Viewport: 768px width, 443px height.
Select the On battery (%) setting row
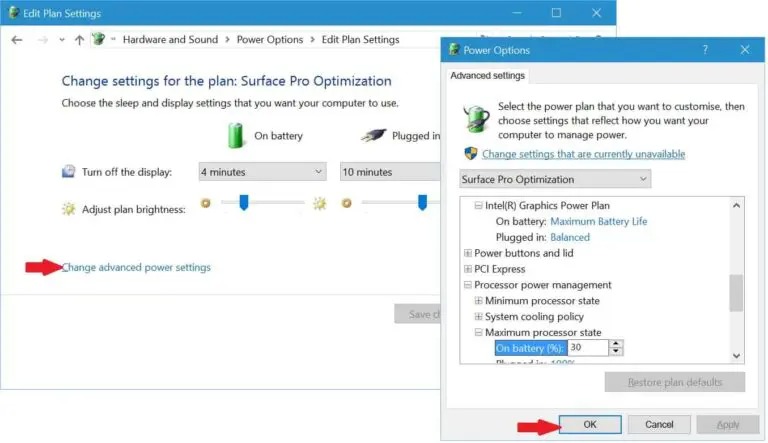[530, 348]
